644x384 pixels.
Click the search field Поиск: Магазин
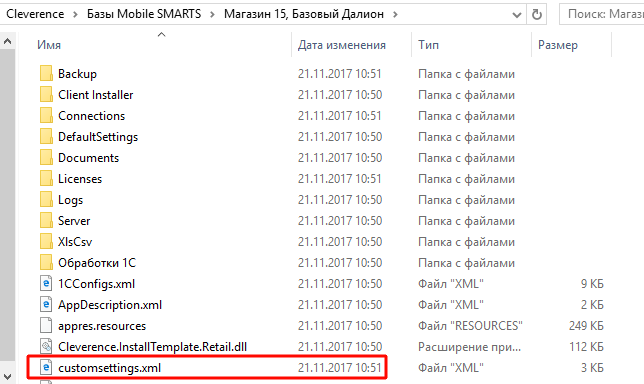tap(602, 14)
